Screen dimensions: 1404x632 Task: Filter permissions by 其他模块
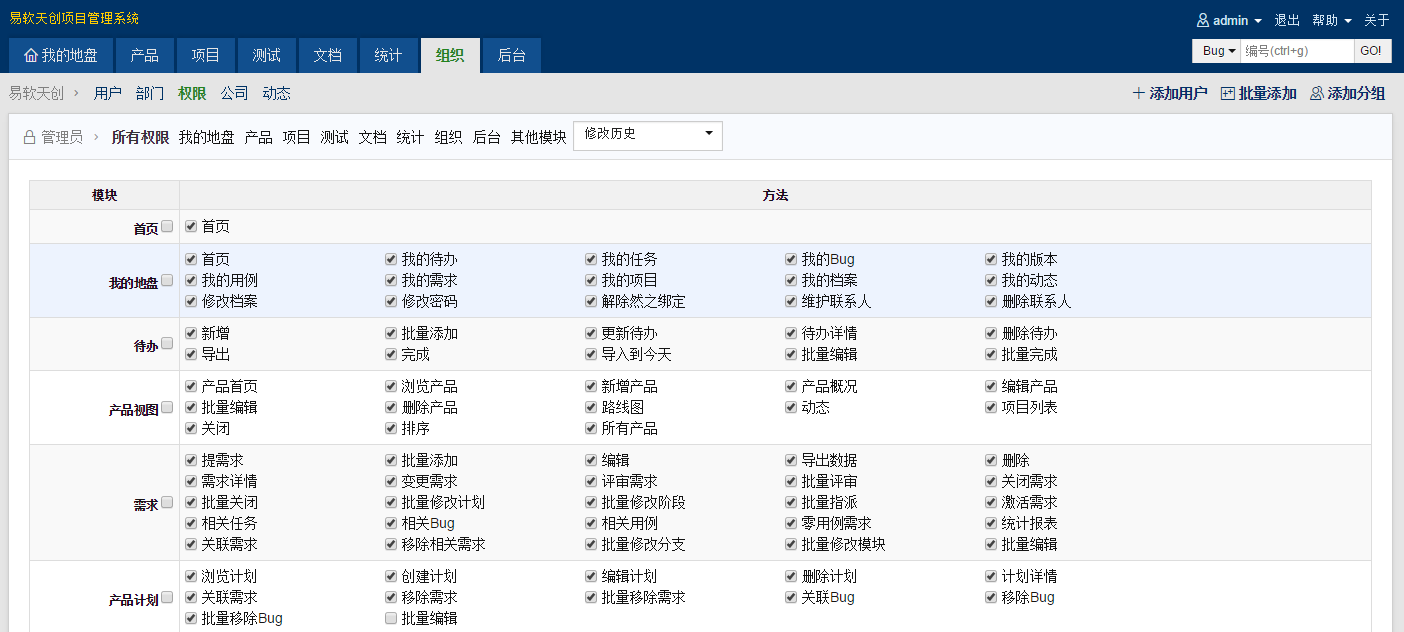pyautogui.click(x=538, y=138)
